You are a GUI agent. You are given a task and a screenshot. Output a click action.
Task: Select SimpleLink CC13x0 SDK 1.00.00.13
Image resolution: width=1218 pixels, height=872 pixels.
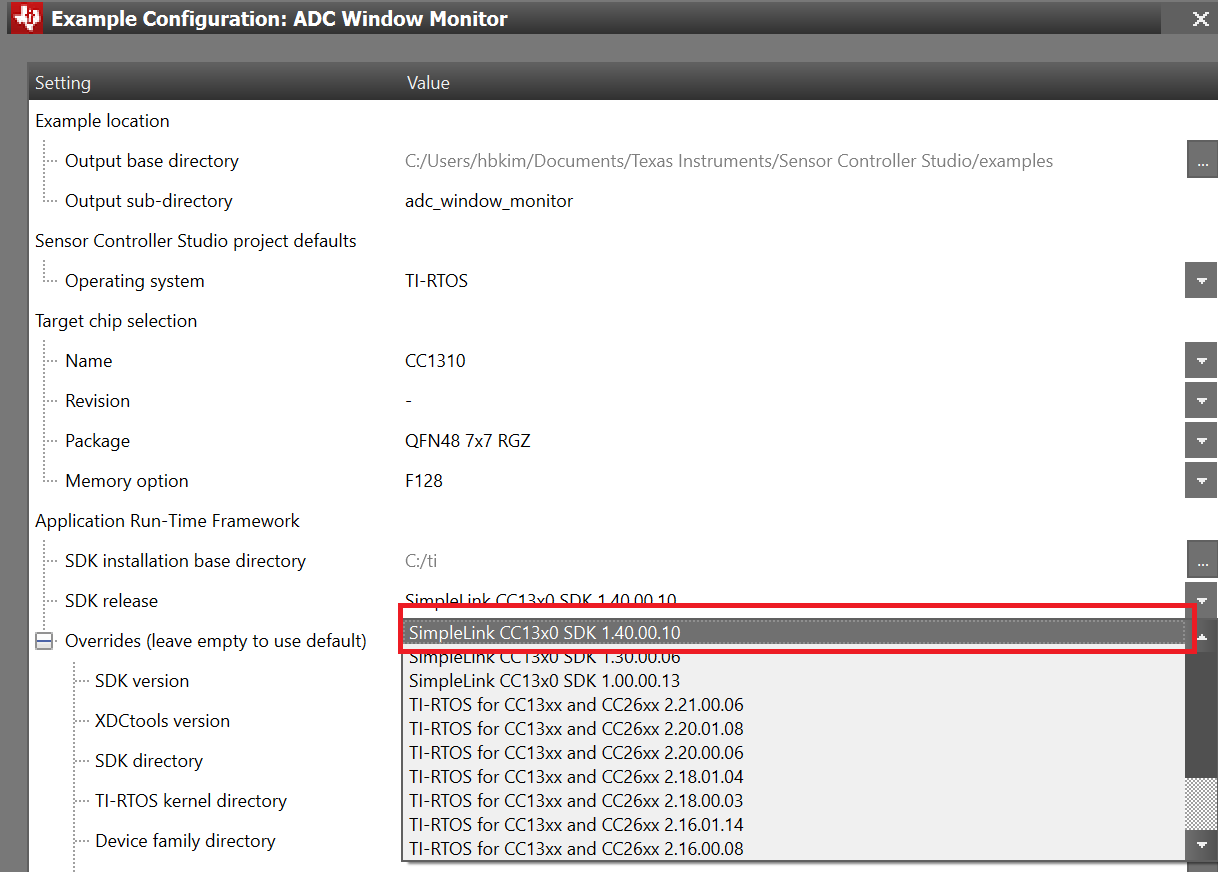(795, 681)
